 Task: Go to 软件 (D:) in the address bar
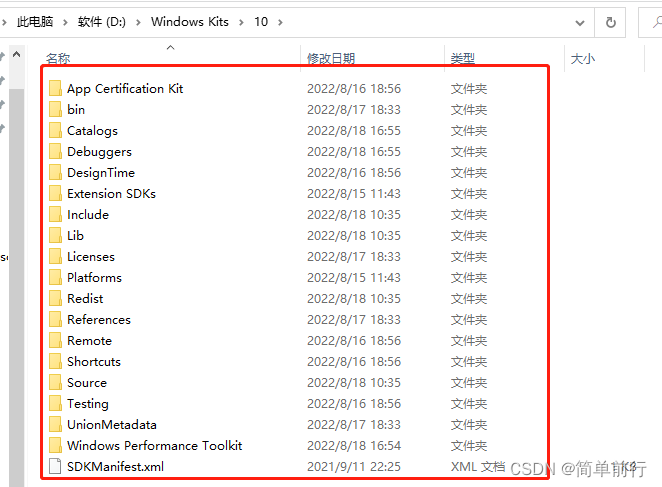click(x=102, y=22)
